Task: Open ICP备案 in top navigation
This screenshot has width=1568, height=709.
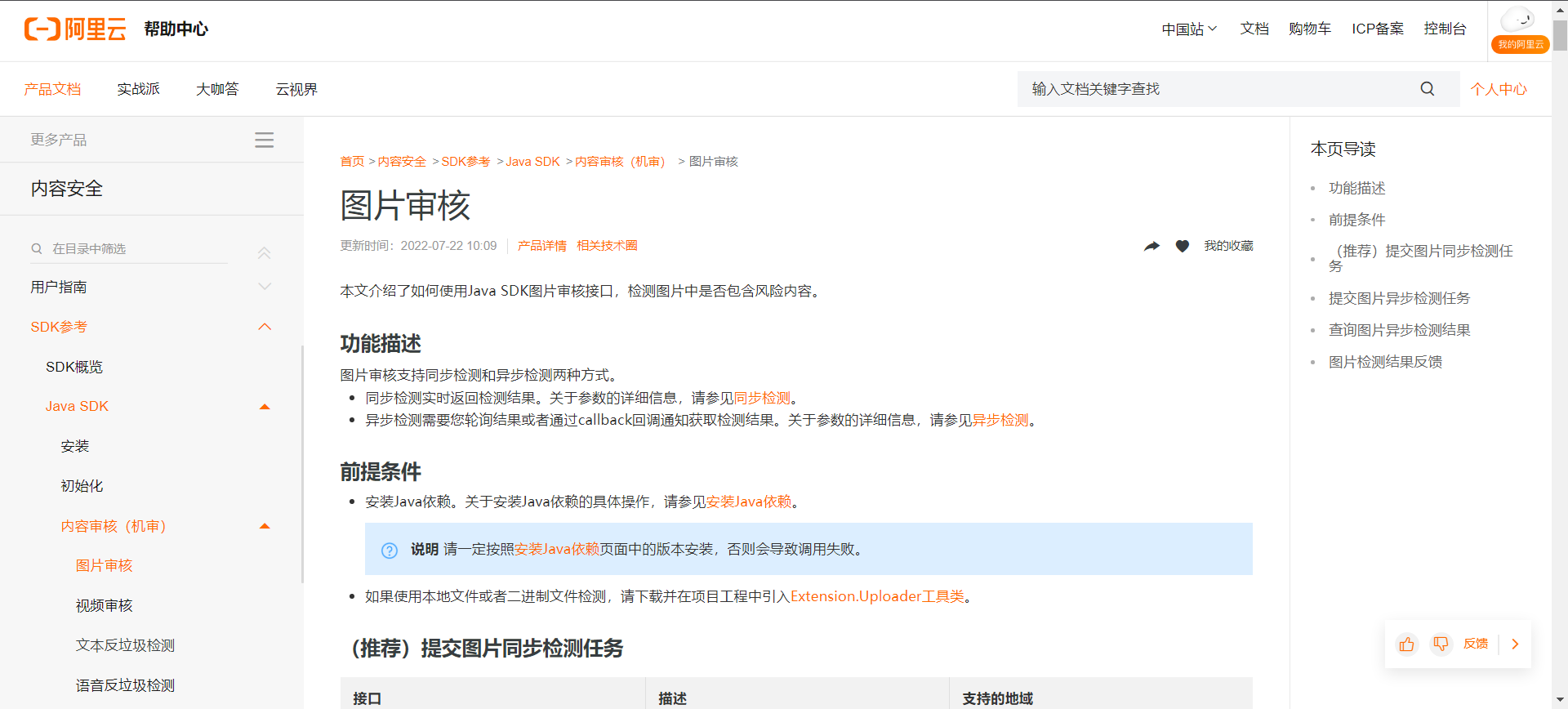Action: click(x=1378, y=29)
